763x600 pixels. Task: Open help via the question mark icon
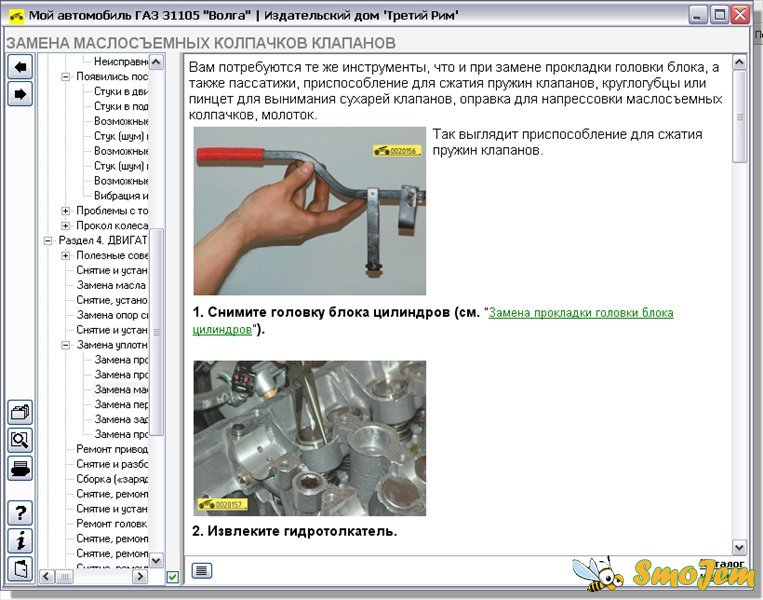[x=20, y=513]
